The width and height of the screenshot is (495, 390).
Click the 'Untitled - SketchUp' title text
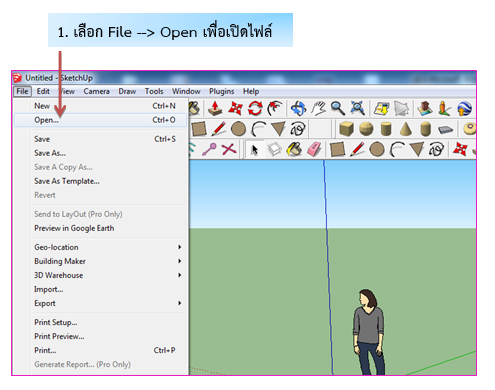[59, 78]
